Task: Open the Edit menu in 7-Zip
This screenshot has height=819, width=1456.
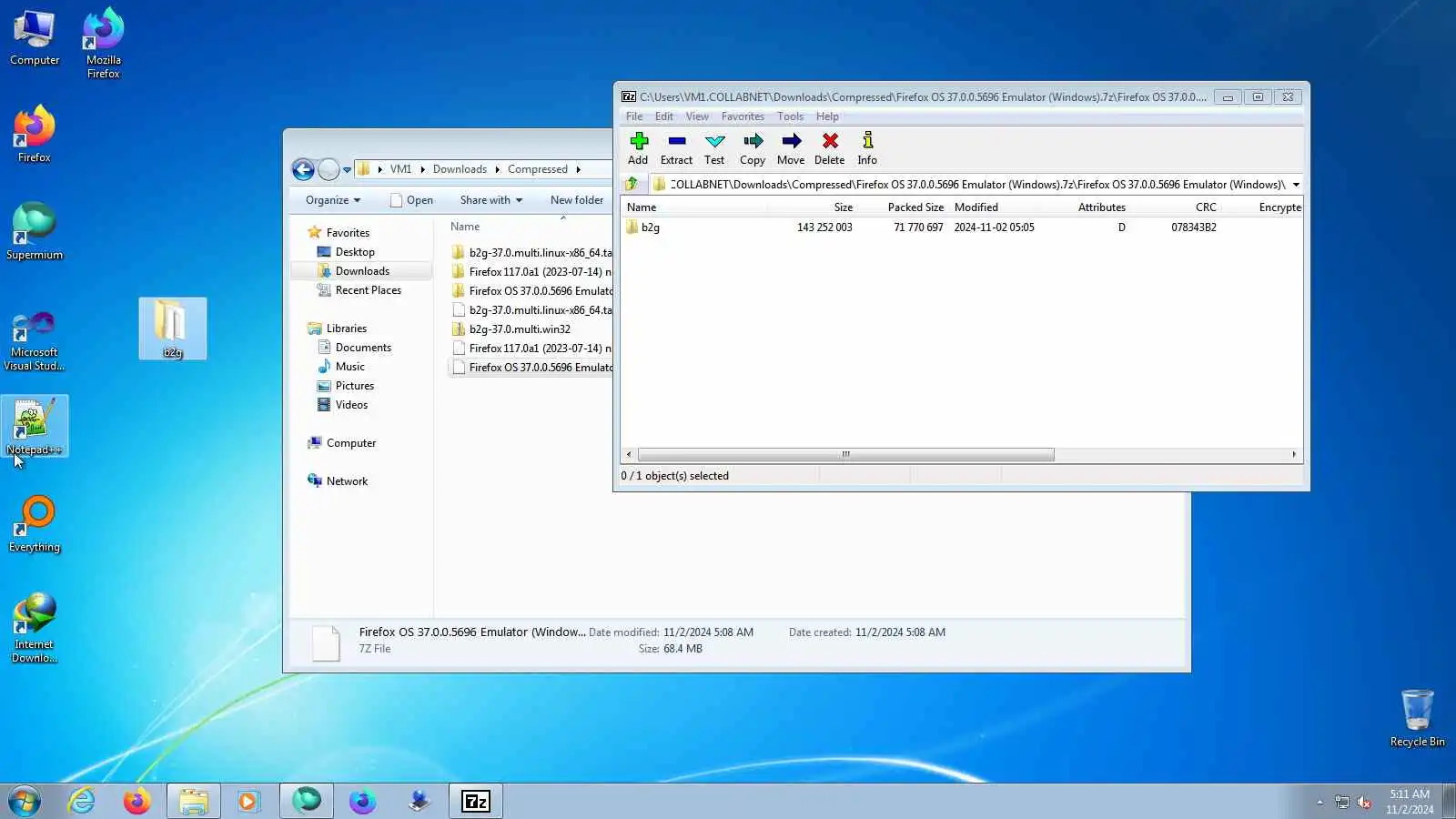Action: click(x=664, y=116)
